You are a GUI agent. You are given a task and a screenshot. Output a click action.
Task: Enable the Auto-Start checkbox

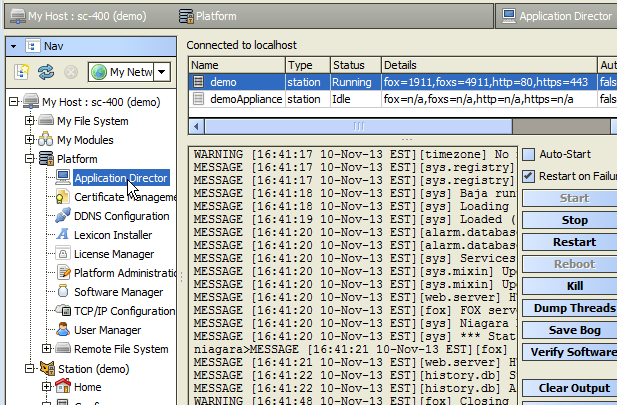click(528, 155)
